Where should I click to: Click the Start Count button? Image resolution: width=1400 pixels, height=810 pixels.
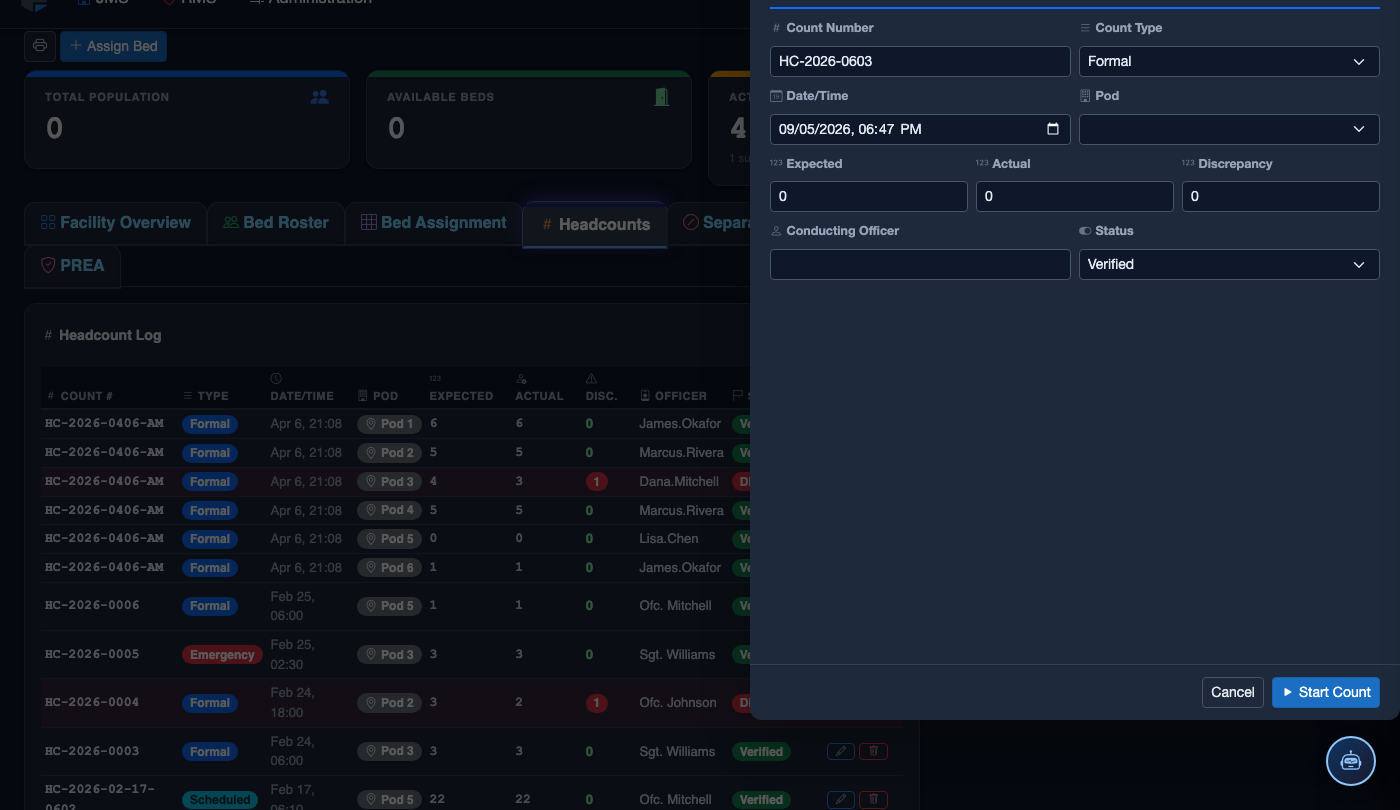click(x=1326, y=692)
